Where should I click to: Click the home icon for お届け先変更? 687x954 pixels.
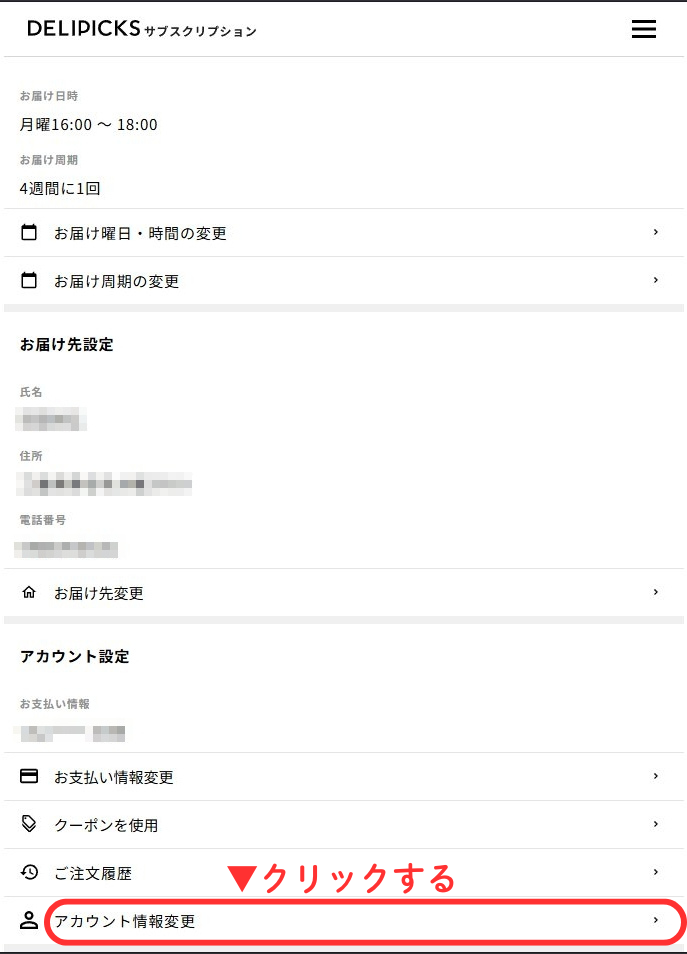29,593
